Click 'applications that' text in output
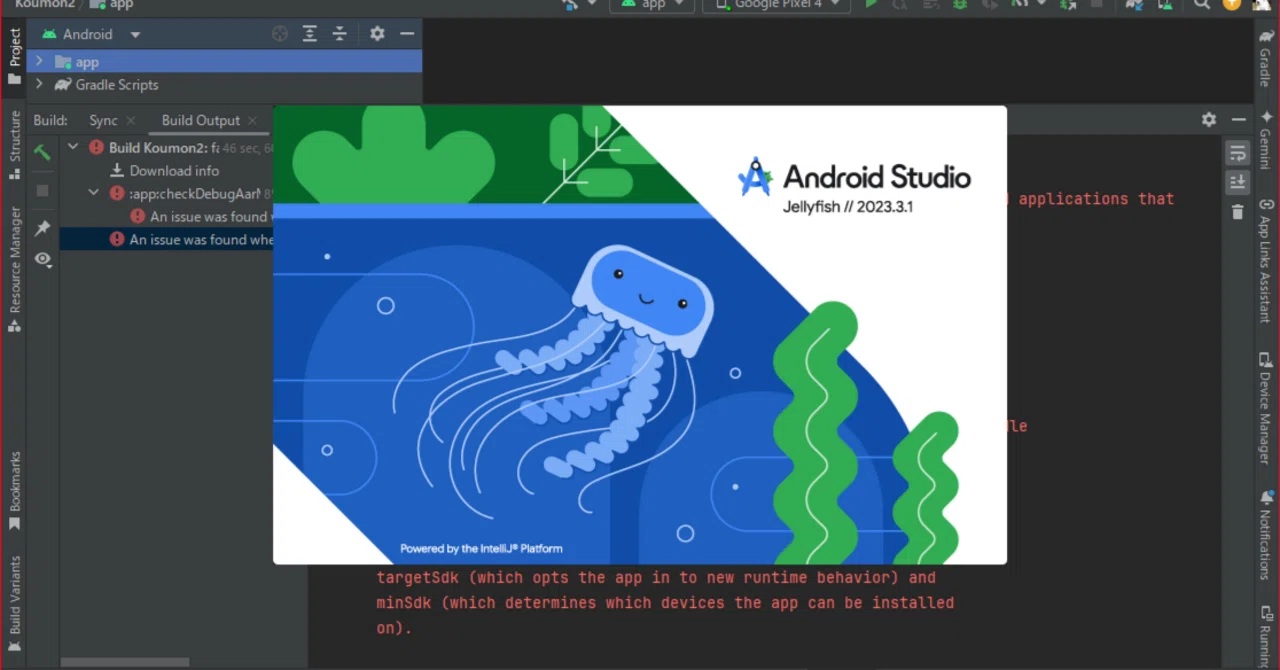 click(x=1096, y=198)
